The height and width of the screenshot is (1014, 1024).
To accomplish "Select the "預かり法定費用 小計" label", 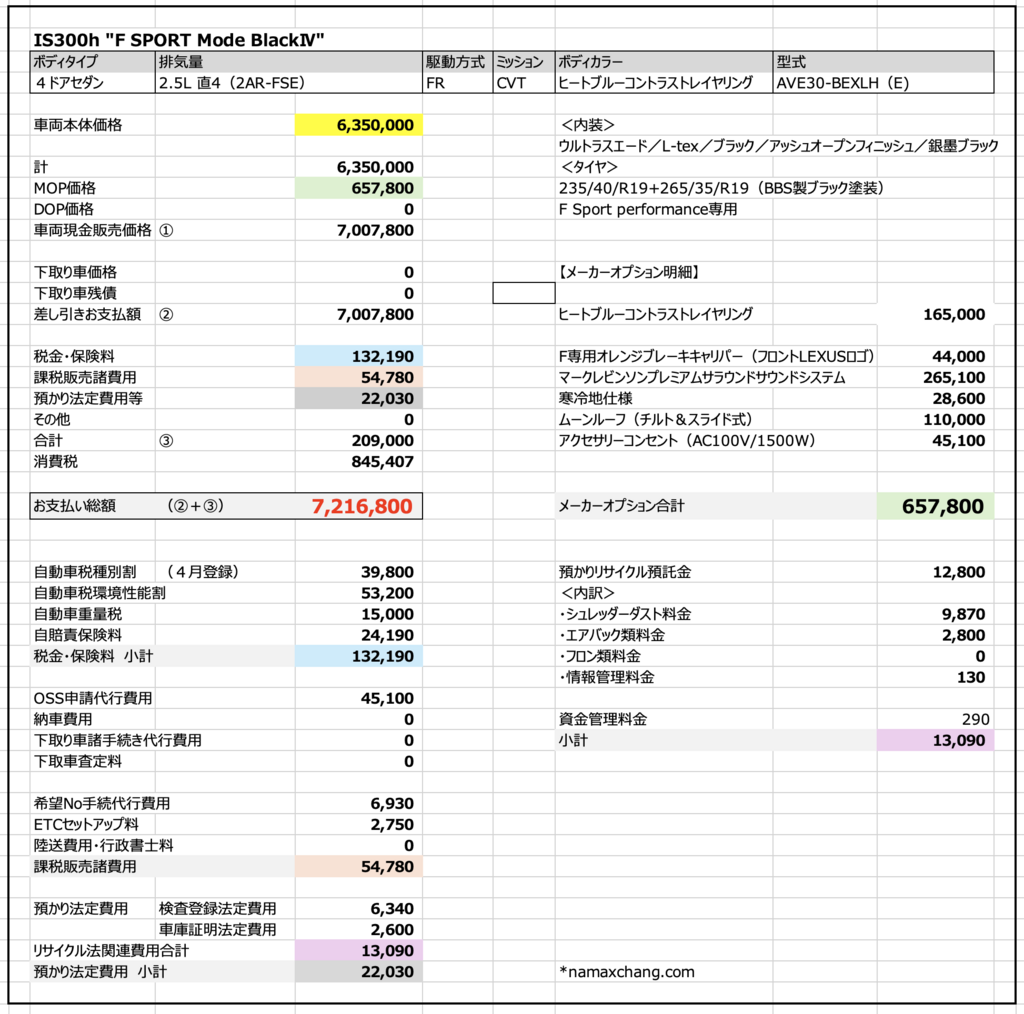I will (100, 972).
